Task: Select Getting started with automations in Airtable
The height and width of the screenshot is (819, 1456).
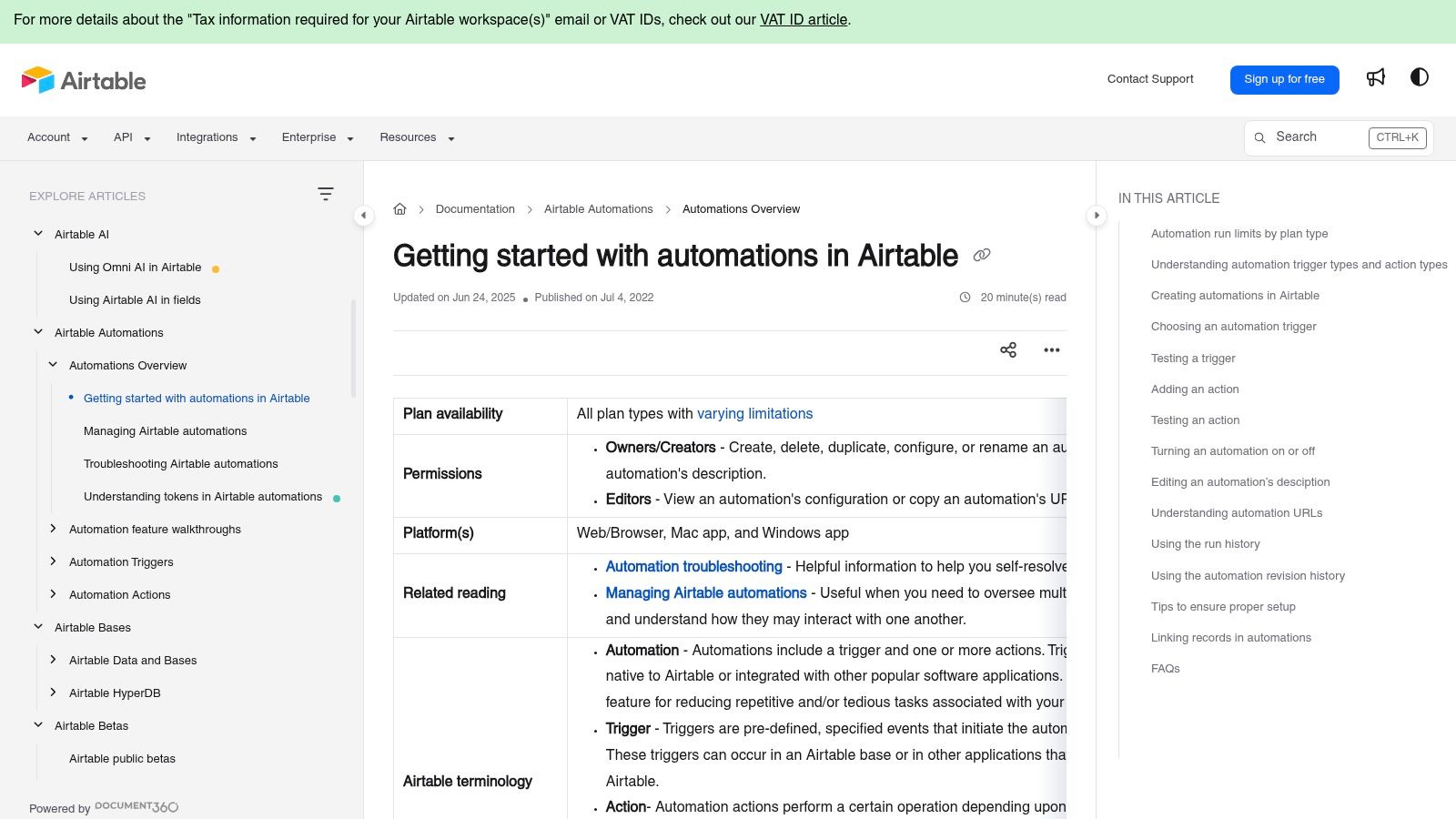Action: [x=197, y=398]
